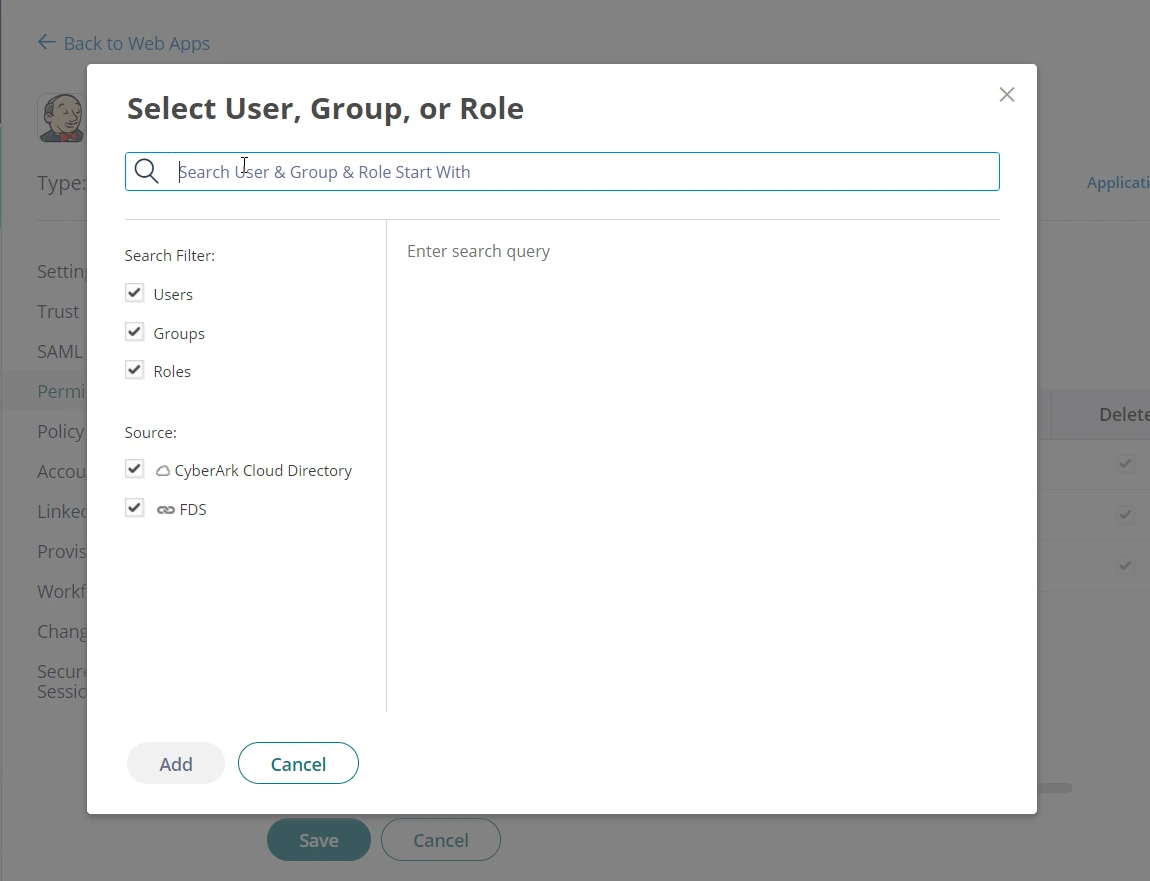This screenshot has width=1150, height=881.
Task: Tick the first Delete column checkbox
Action: tap(1125, 464)
